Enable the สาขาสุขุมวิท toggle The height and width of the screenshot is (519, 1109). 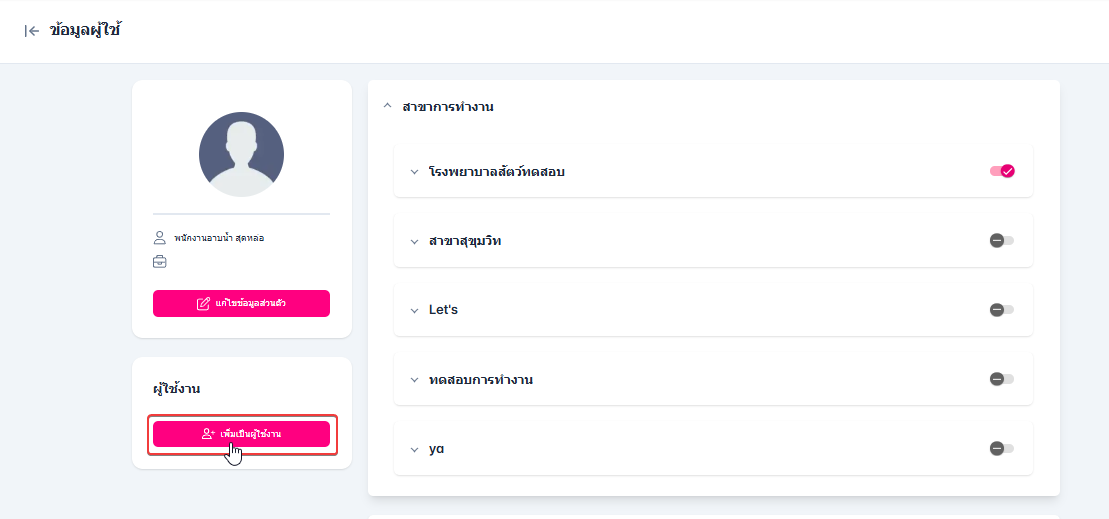[x=1001, y=240]
